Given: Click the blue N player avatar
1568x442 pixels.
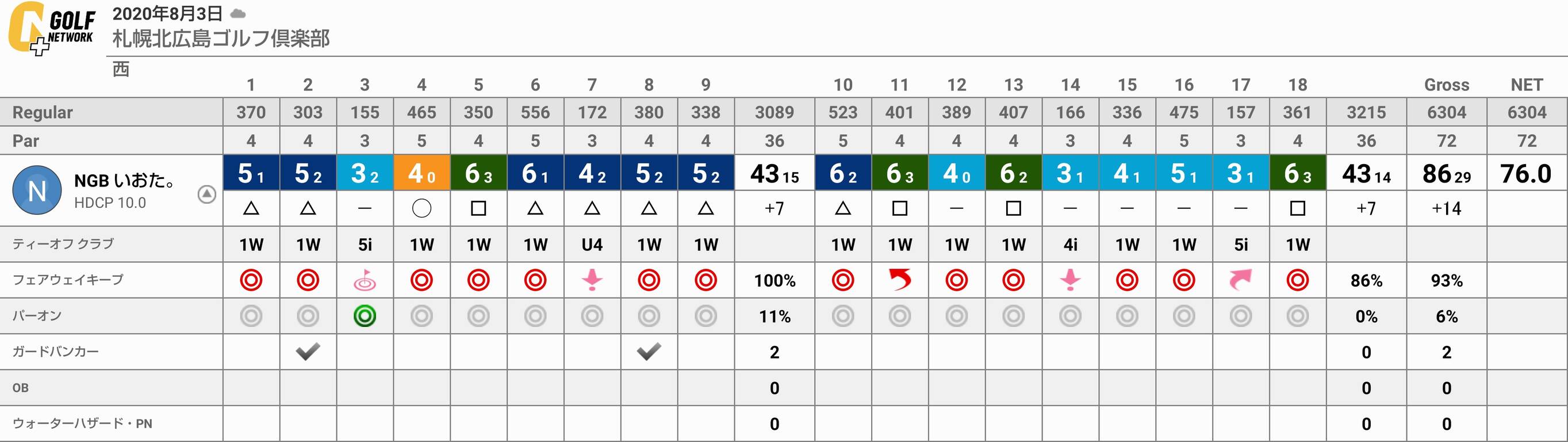Looking at the screenshot, I should [37, 190].
